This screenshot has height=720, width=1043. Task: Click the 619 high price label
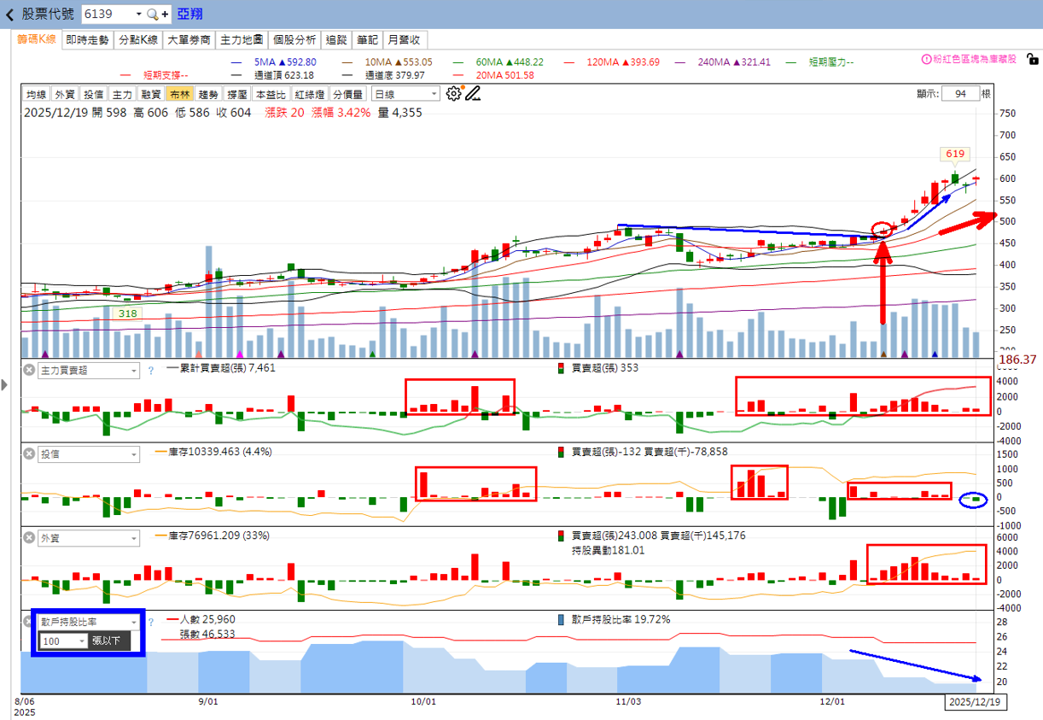click(955, 154)
